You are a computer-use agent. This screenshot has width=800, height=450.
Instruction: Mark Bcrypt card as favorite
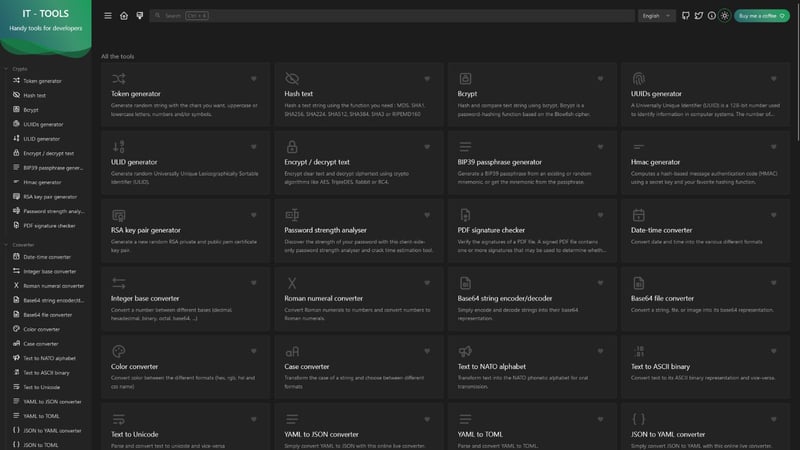[x=600, y=78]
